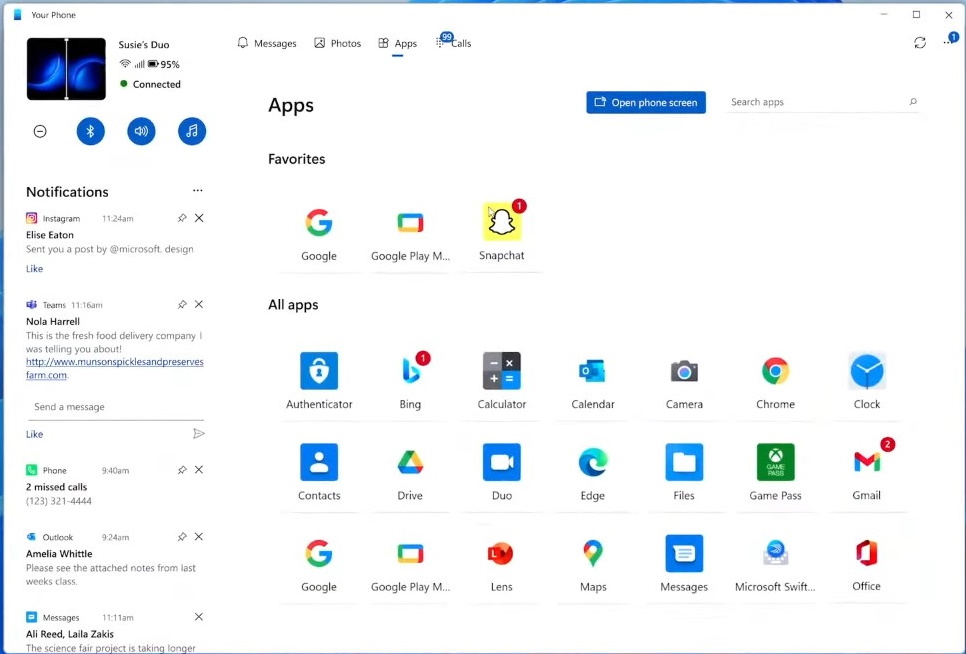Toggle the Do Not Disturb control
This screenshot has height=654, width=966.
point(39,130)
